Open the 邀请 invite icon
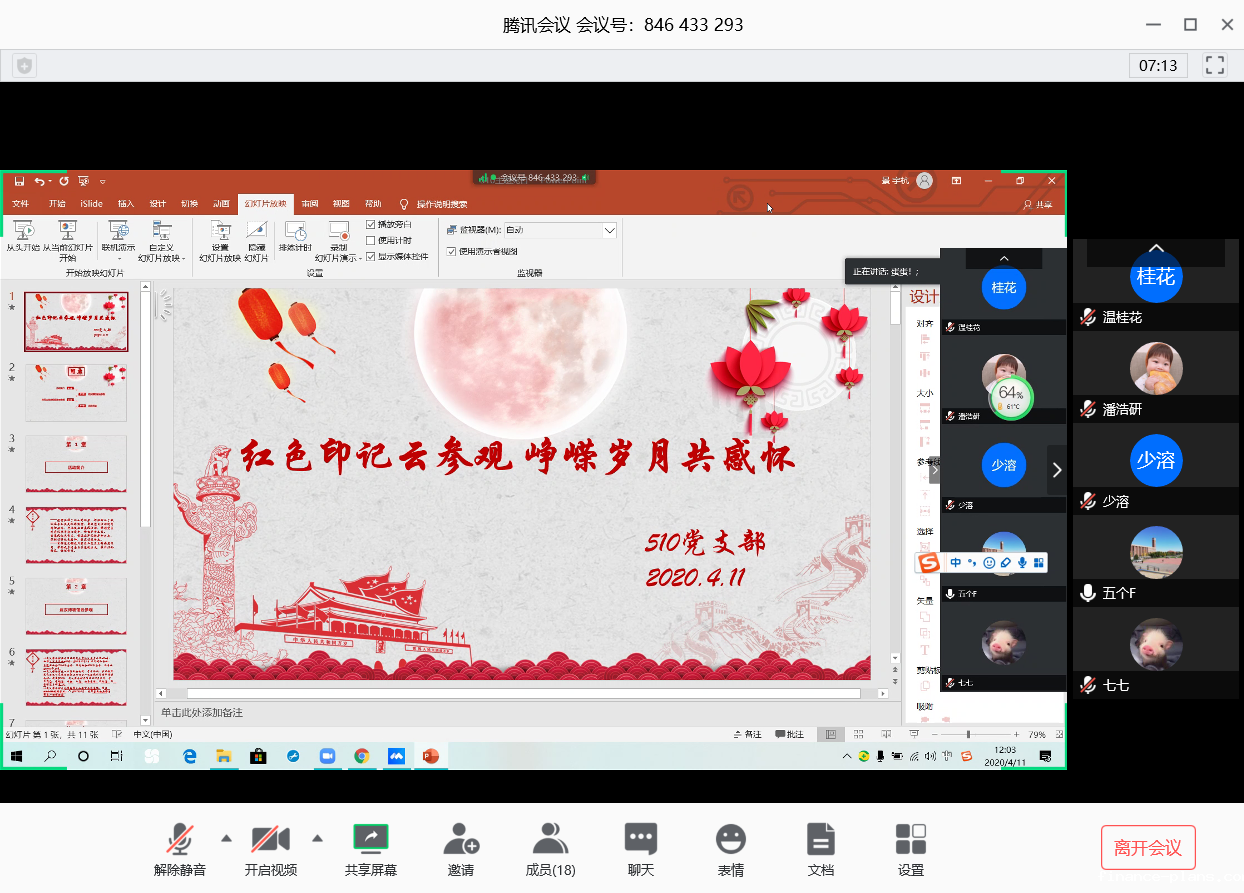This screenshot has width=1244, height=893. [460, 849]
